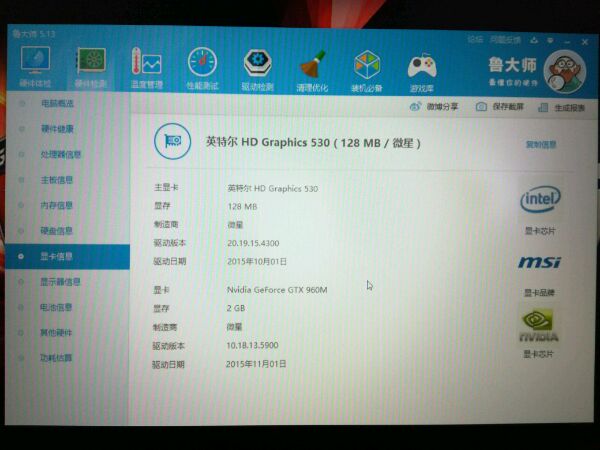Viewport: 600px width, 450px height.
Task: Open the title bar dropdown menu arrow
Action: (x=550, y=41)
